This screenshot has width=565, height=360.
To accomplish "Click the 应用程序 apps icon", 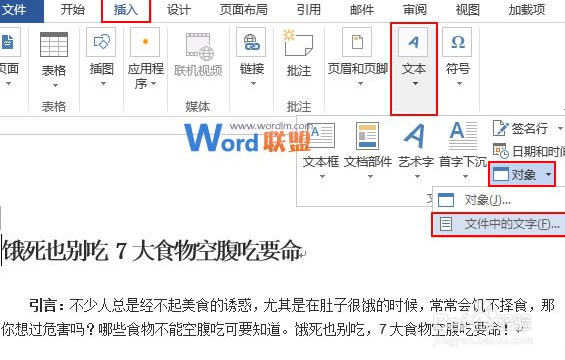I will tap(146, 42).
